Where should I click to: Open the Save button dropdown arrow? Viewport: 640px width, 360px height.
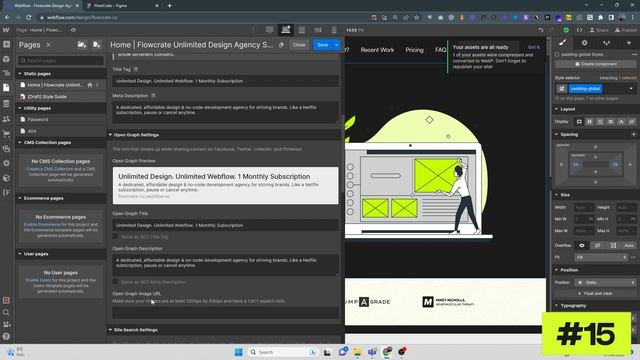pos(336,45)
